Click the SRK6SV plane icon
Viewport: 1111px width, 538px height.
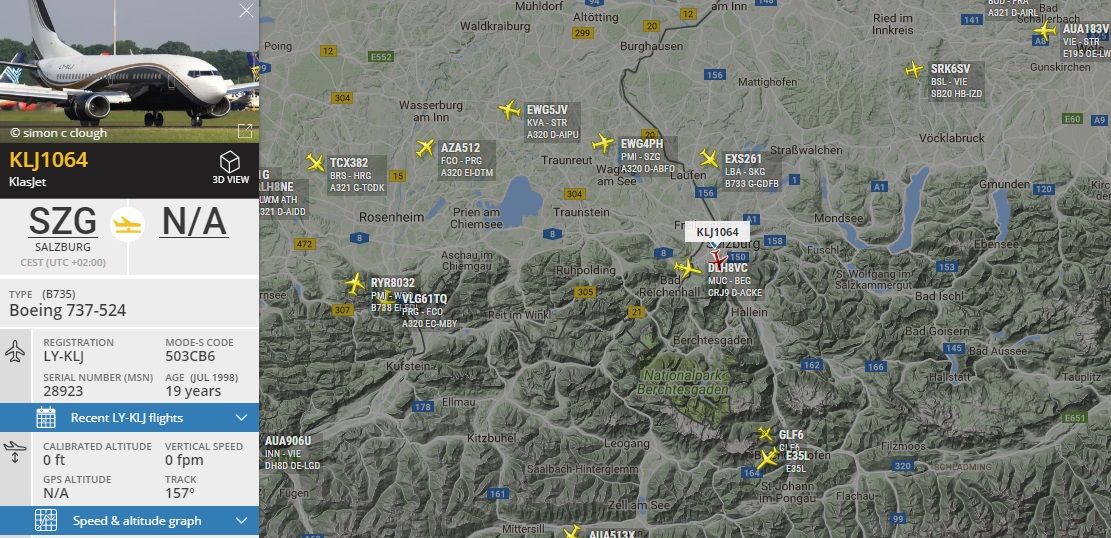coord(915,69)
